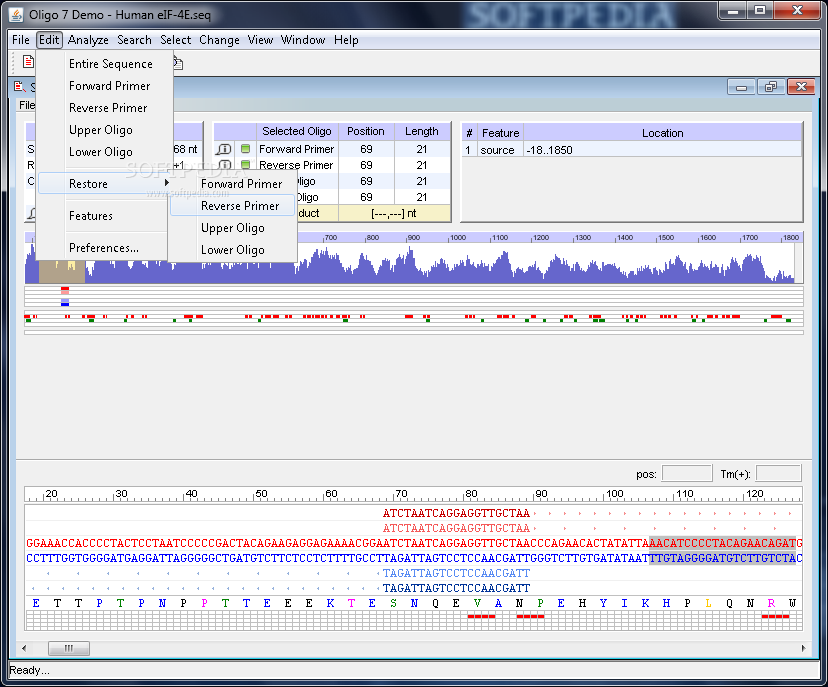Click the sequence window document icon
828x687 pixels.
[x=20, y=87]
